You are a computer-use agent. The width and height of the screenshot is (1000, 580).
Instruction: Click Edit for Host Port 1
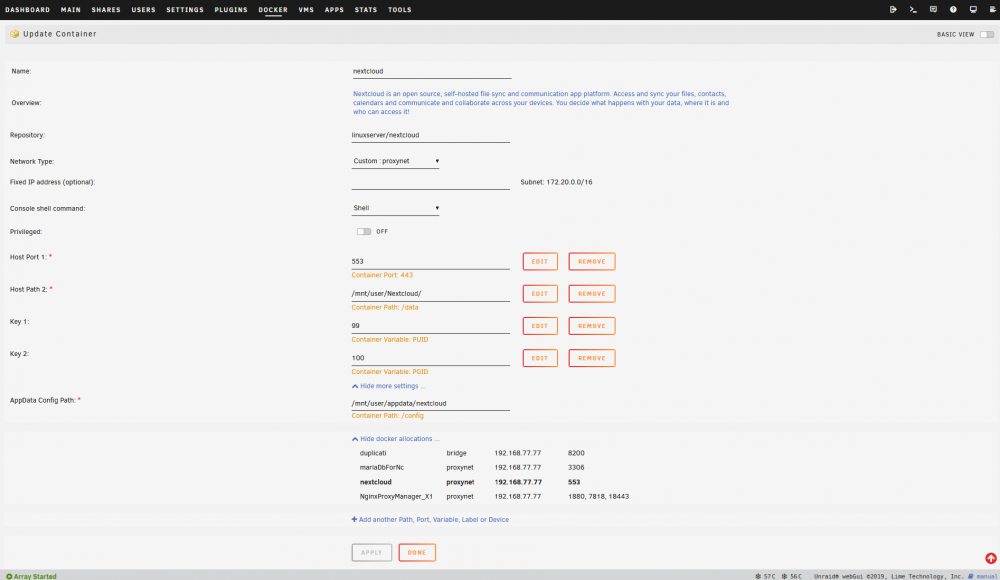pyautogui.click(x=540, y=262)
